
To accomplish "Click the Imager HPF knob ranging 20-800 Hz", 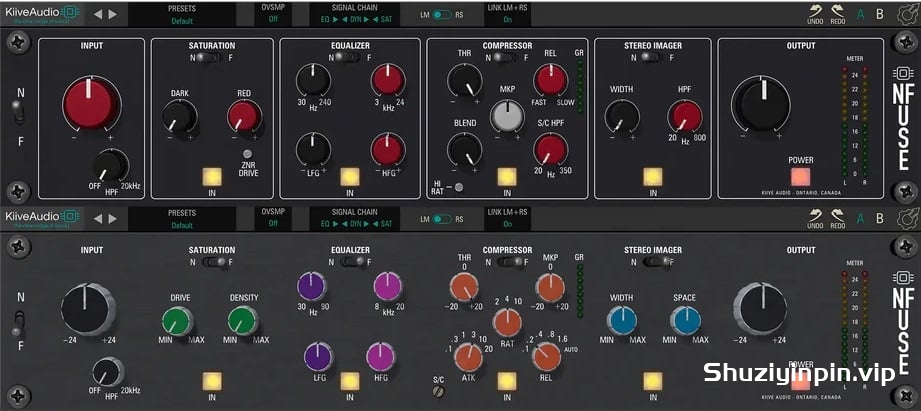I will [684, 116].
